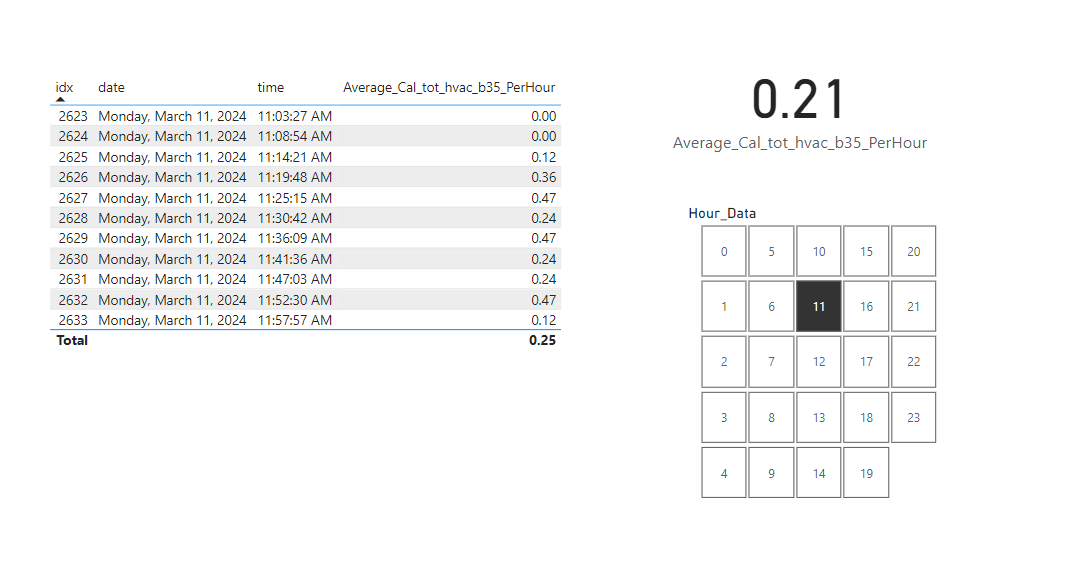
Task: Click time cell 11:52:30 AM
Action: [294, 300]
